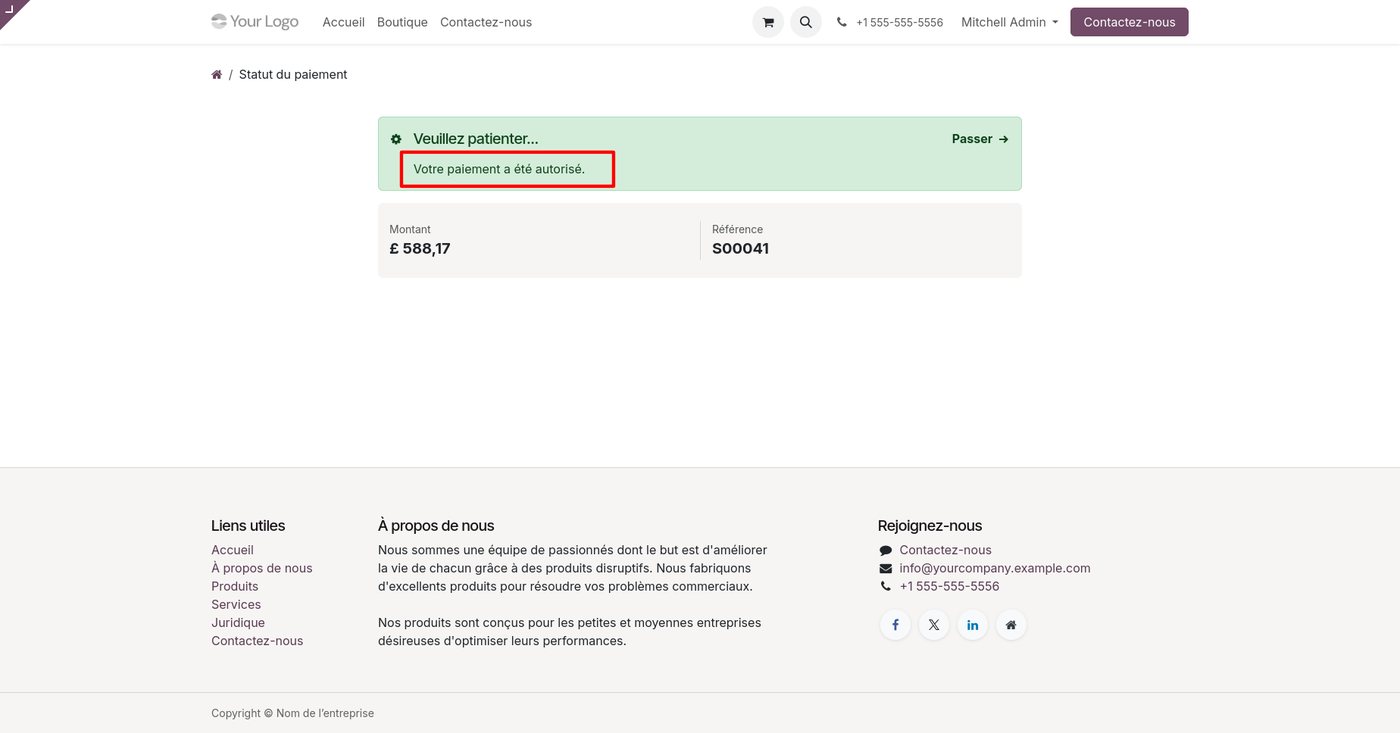Screen dimensions: 1400x733
Task: Click the gear icon beside Veuillez patienter
Action: point(396,139)
